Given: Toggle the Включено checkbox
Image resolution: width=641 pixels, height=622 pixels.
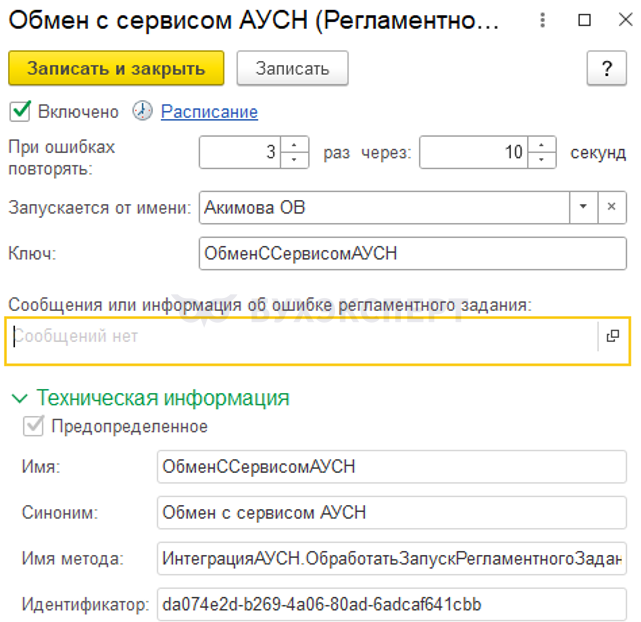Looking at the screenshot, I should (20, 112).
